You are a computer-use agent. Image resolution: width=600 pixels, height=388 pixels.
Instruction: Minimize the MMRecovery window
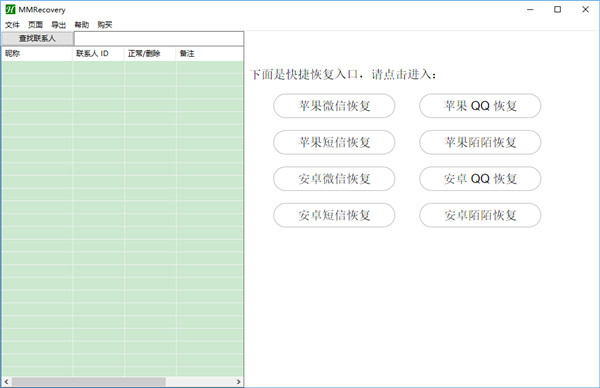[530, 10]
